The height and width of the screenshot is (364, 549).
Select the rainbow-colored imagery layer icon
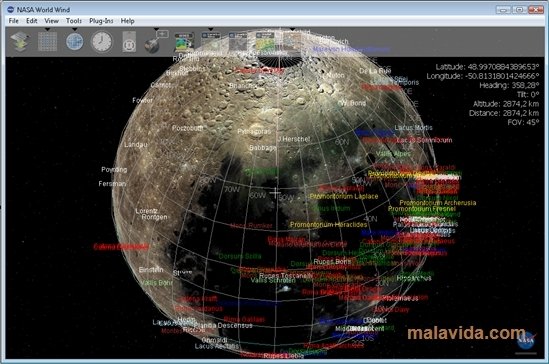click(184, 42)
